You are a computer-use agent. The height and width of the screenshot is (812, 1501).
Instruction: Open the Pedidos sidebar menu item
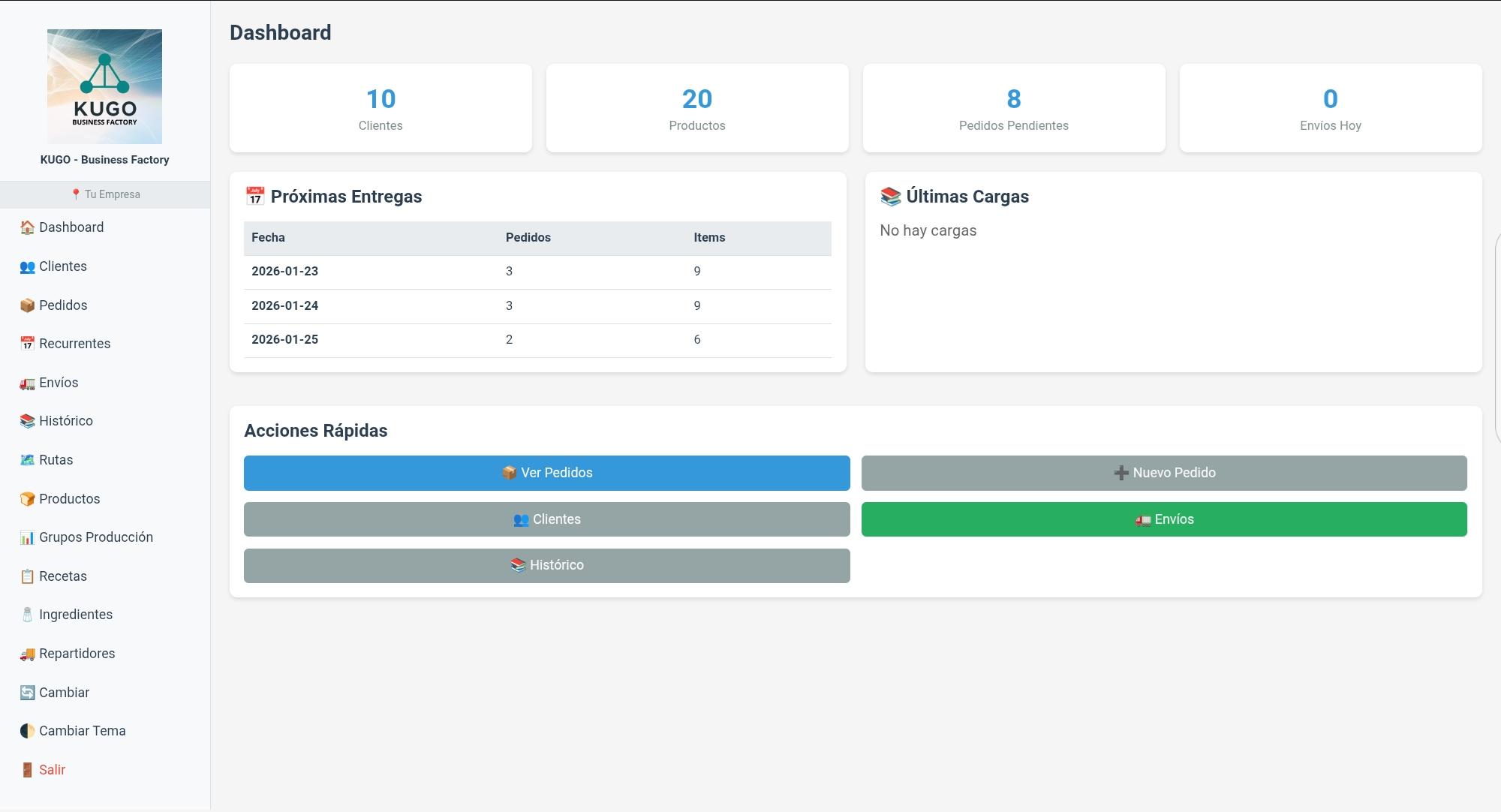pyautogui.click(x=63, y=305)
